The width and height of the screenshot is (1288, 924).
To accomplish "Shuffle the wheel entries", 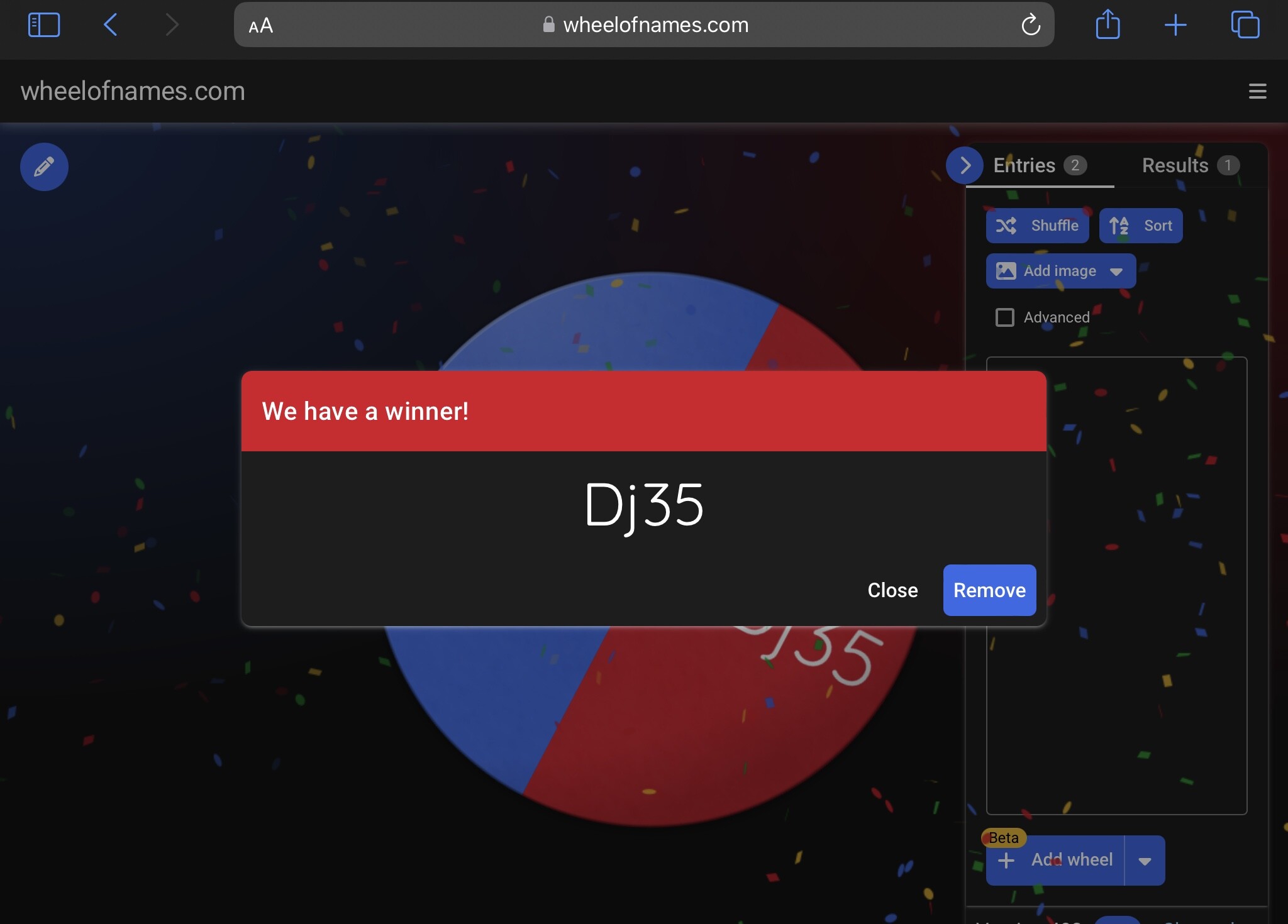I will 1038,226.
